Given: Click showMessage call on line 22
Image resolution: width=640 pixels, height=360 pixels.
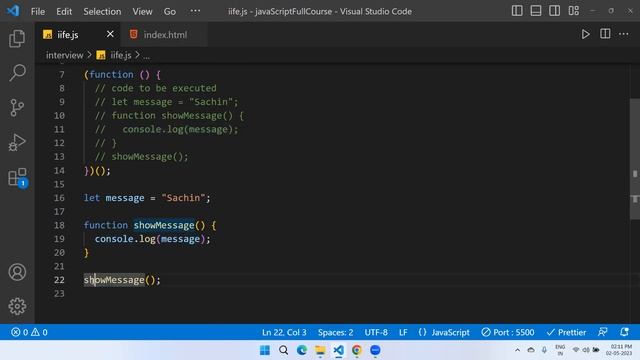Looking at the screenshot, I should [x=114, y=280].
